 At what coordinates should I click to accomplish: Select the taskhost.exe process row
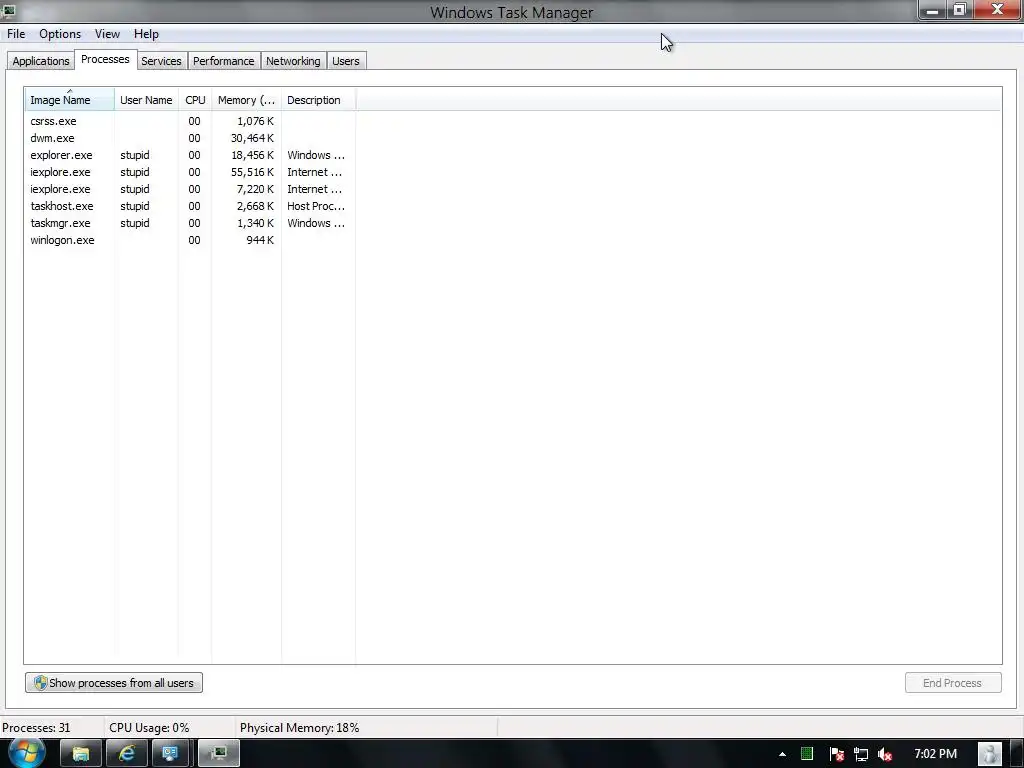click(189, 206)
